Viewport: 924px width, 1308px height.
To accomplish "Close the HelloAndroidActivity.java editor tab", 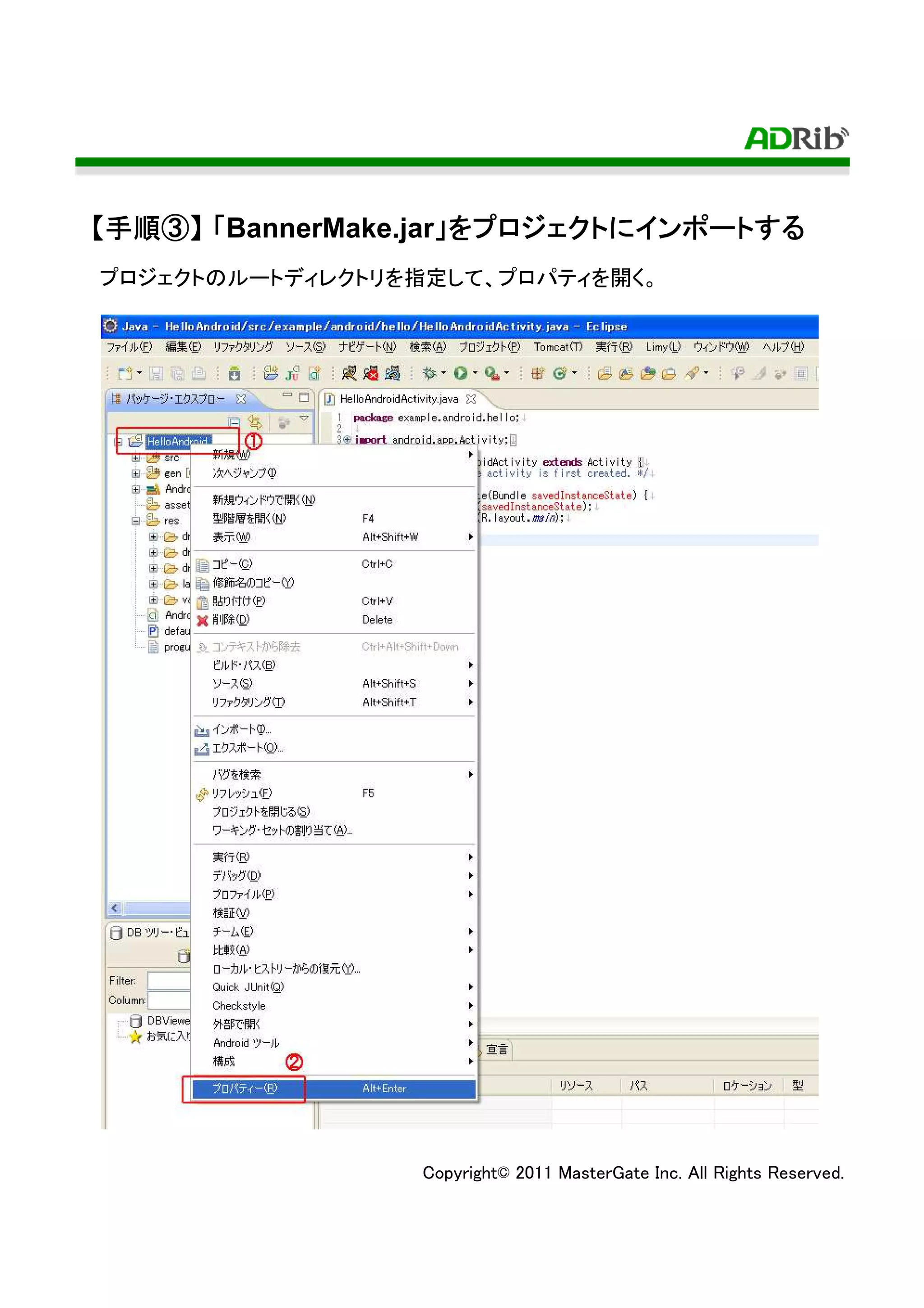I will (x=471, y=399).
